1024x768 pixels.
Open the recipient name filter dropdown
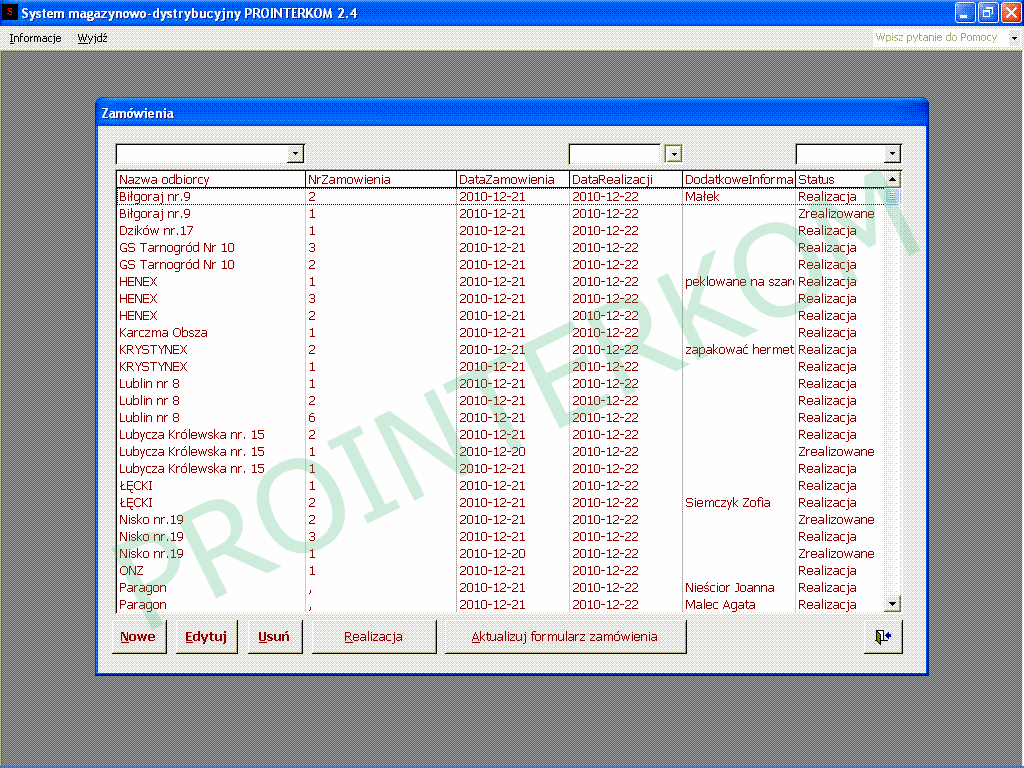point(295,154)
